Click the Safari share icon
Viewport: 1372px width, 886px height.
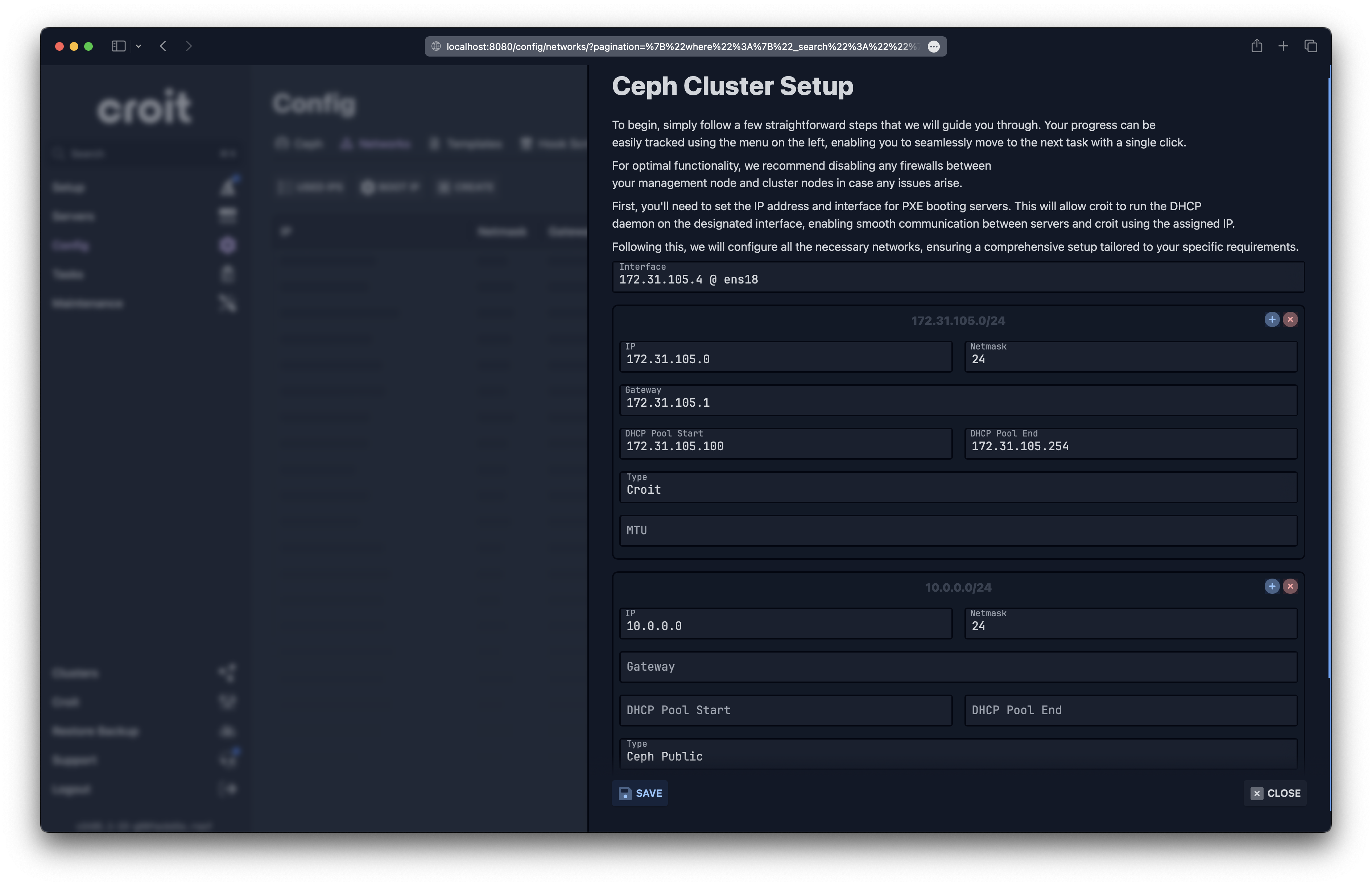click(1256, 46)
